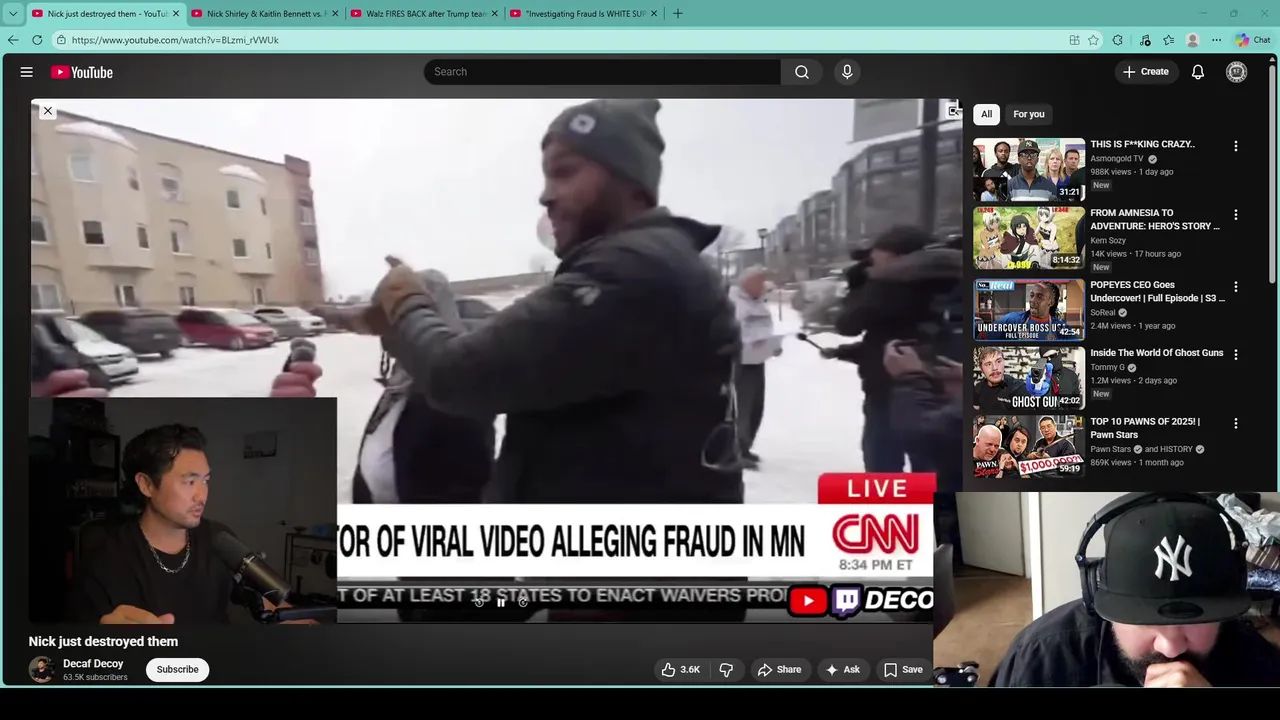Skip forward ten seconds in video
The width and height of the screenshot is (1280, 720).
(x=523, y=602)
